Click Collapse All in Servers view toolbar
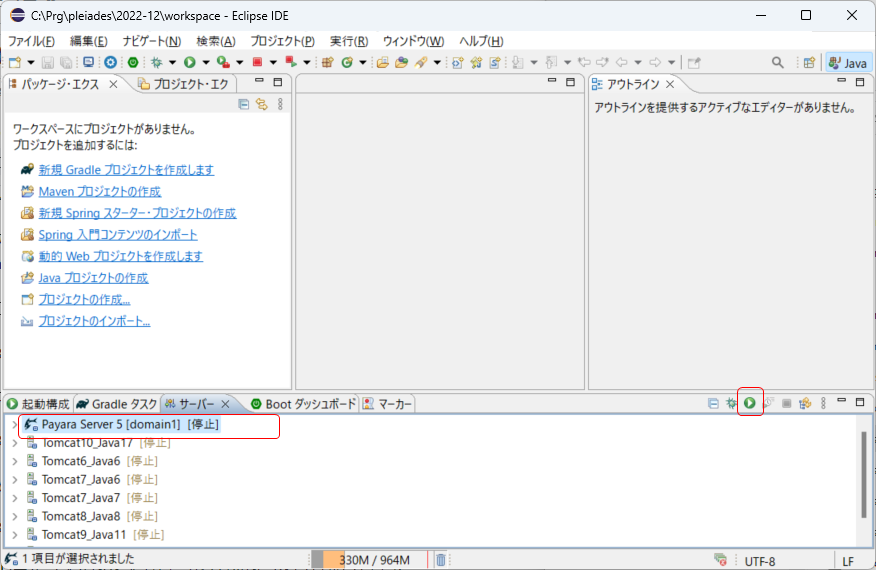The image size is (876, 570). click(x=713, y=403)
